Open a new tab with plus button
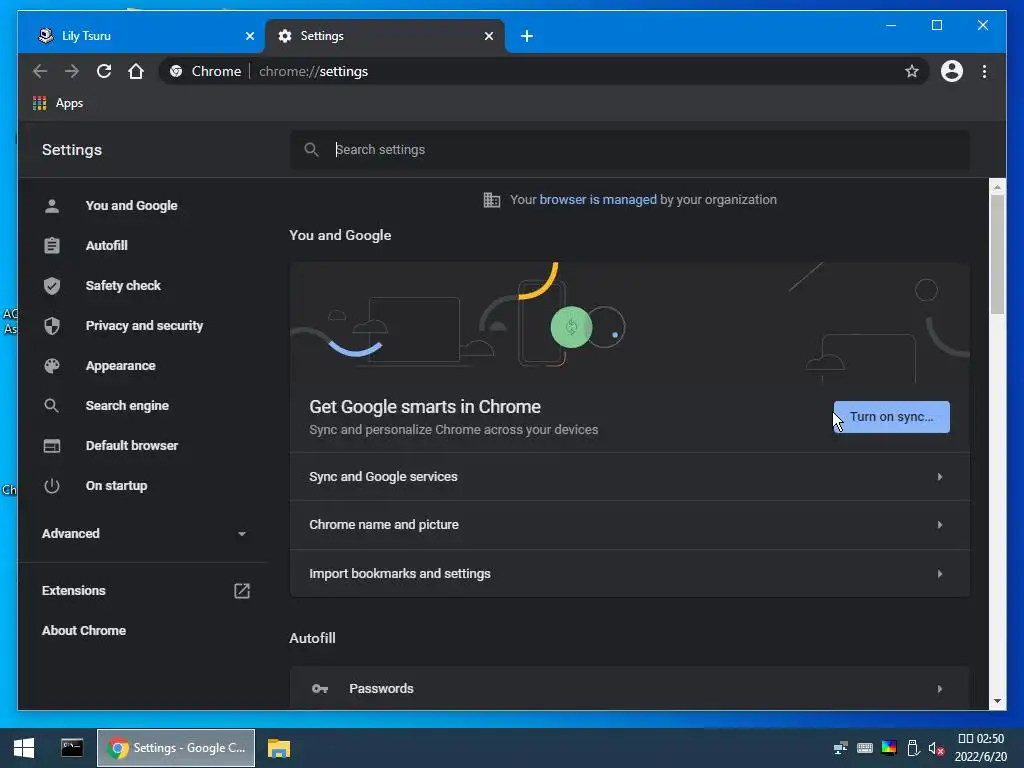1024x768 pixels. [527, 36]
